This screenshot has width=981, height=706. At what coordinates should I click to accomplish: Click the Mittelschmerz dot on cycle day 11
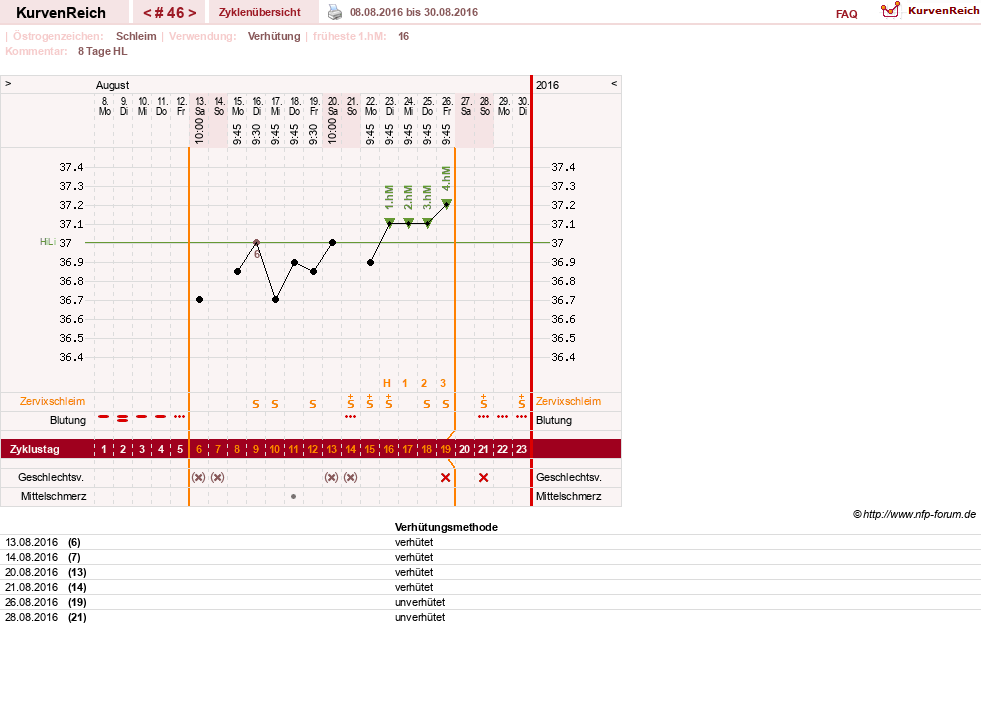pos(293,496)
